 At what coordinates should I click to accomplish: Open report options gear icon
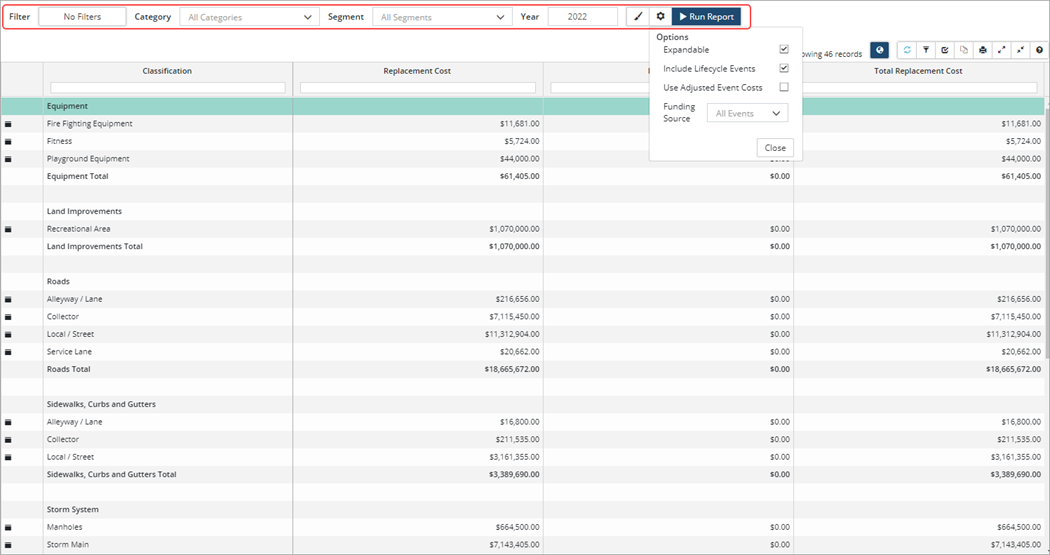(x=660, y=17)
